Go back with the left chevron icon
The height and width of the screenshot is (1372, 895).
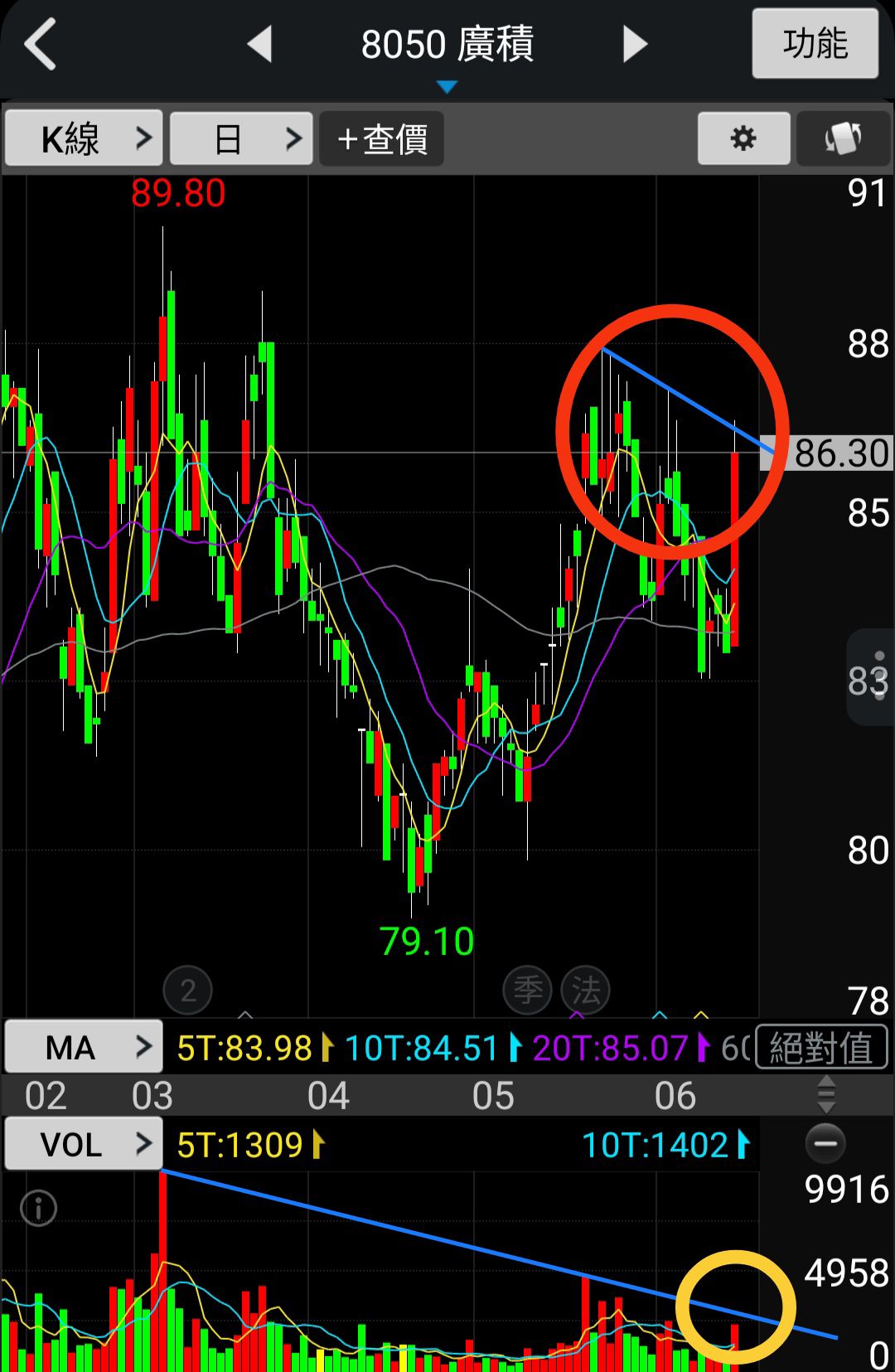point(40,44)
